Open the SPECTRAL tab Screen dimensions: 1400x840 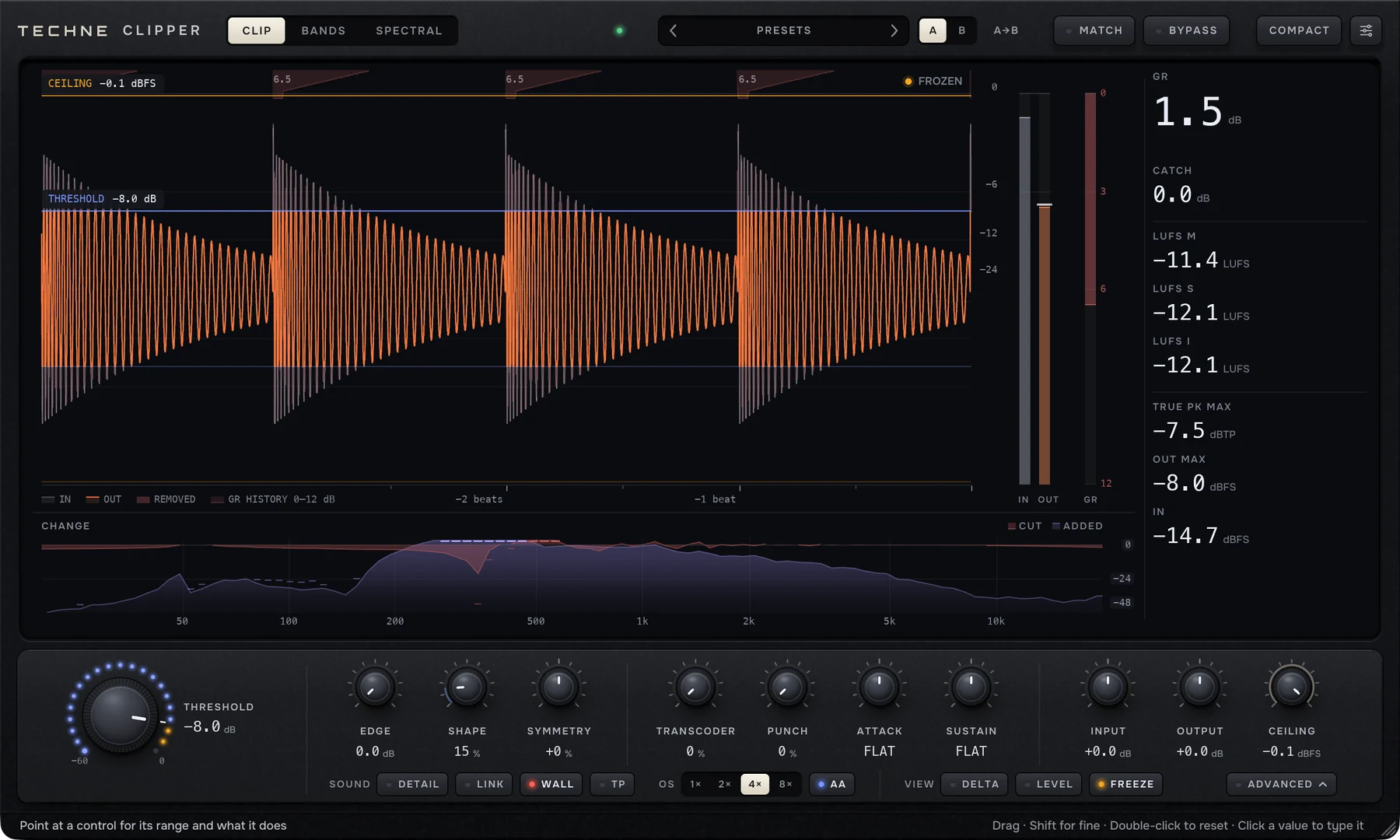409,30
